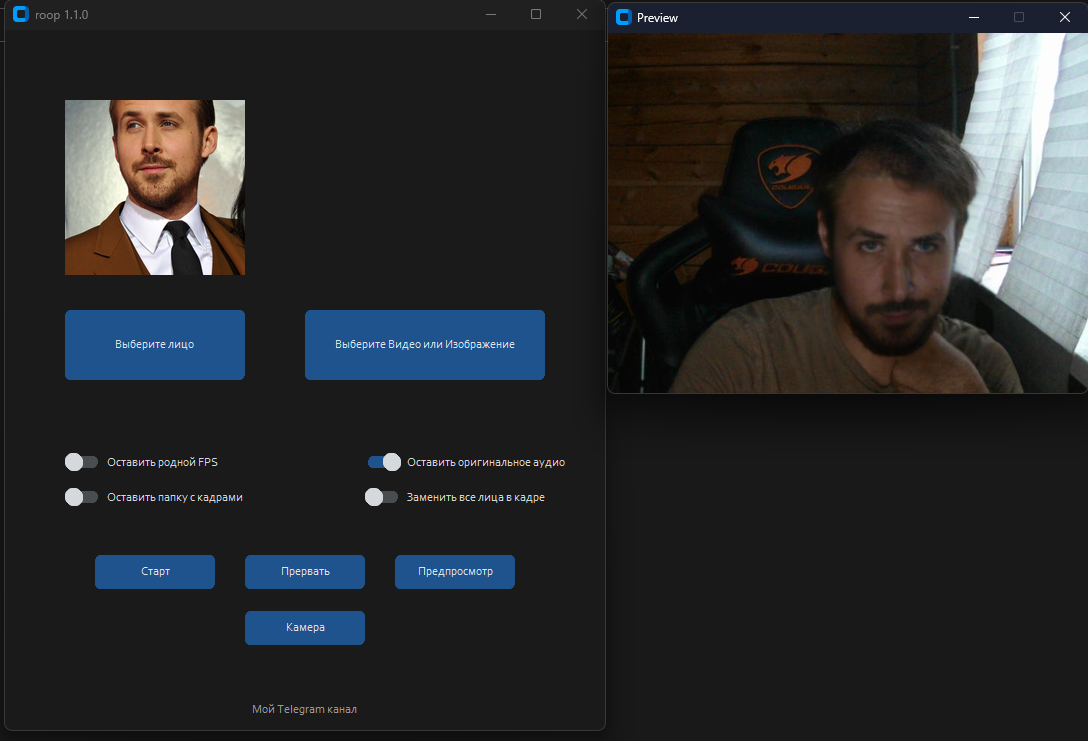Screen dimensions: 1088x741
Task: Minimize the roop 1.1.0 window
Action: pyautogui.click(x=490, y=15)
